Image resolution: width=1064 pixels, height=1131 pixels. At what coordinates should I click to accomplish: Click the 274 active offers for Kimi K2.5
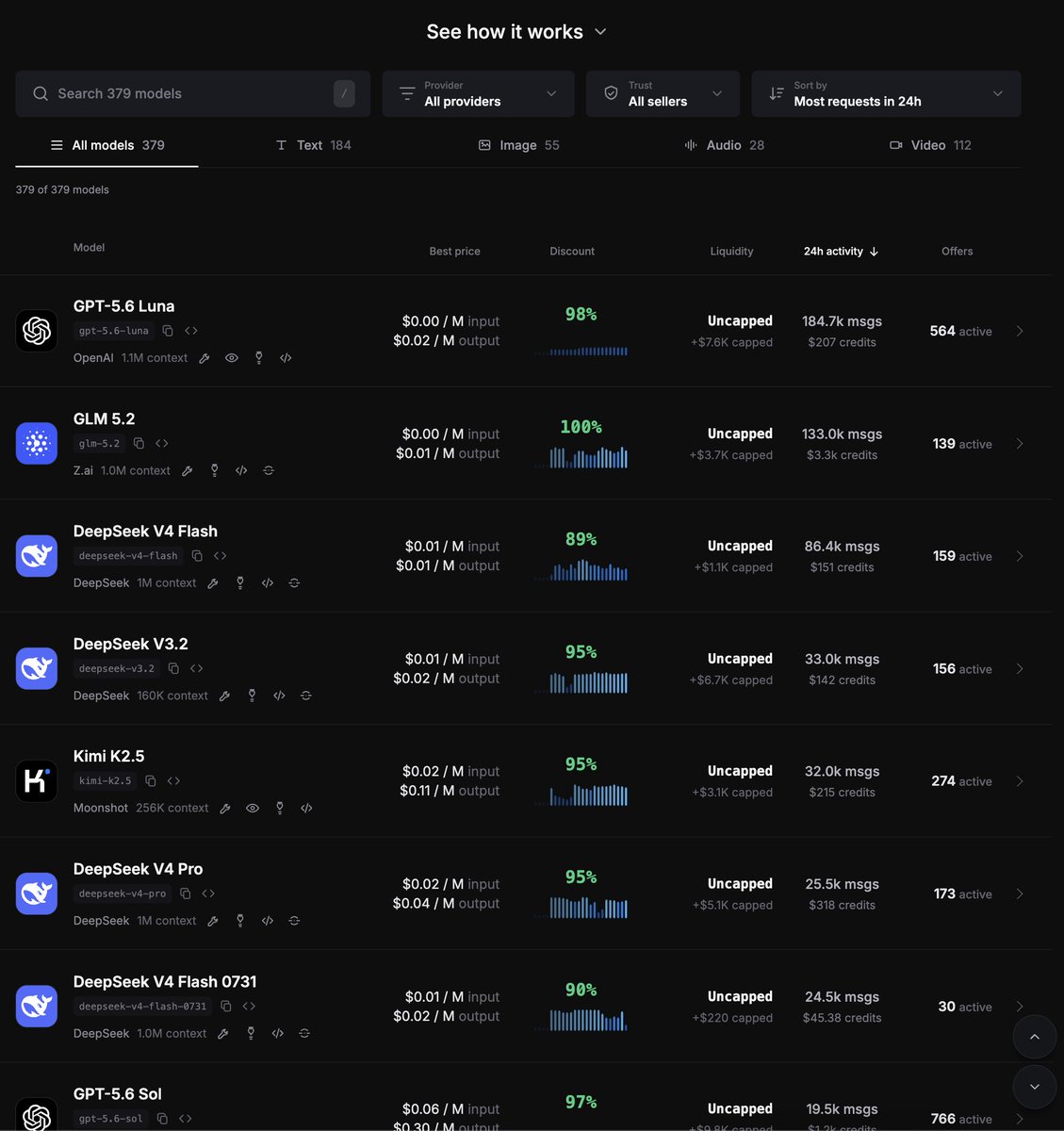tap(961, 781)
